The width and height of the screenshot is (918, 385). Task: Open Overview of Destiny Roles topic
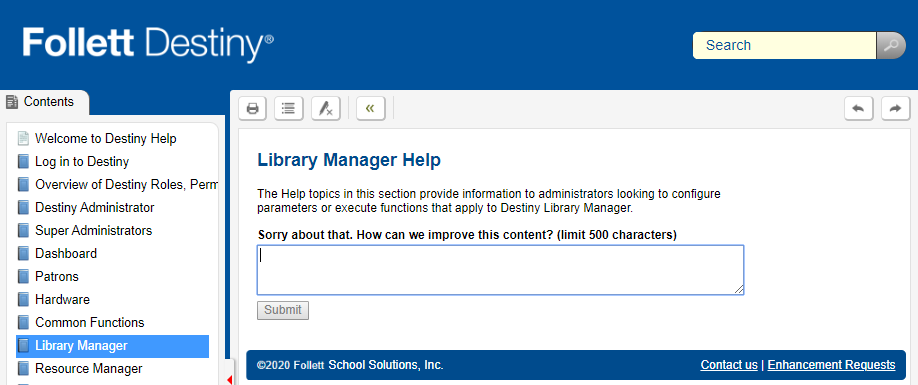click(x=126, y=184)
